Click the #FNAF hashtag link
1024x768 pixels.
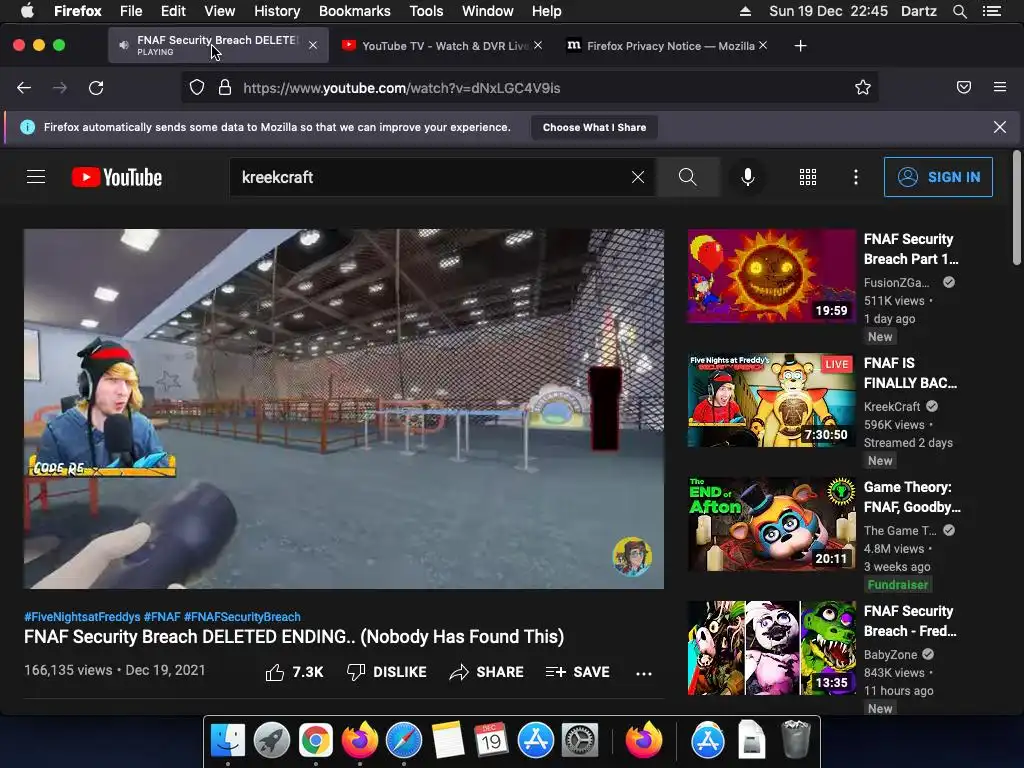pos(162,616)
